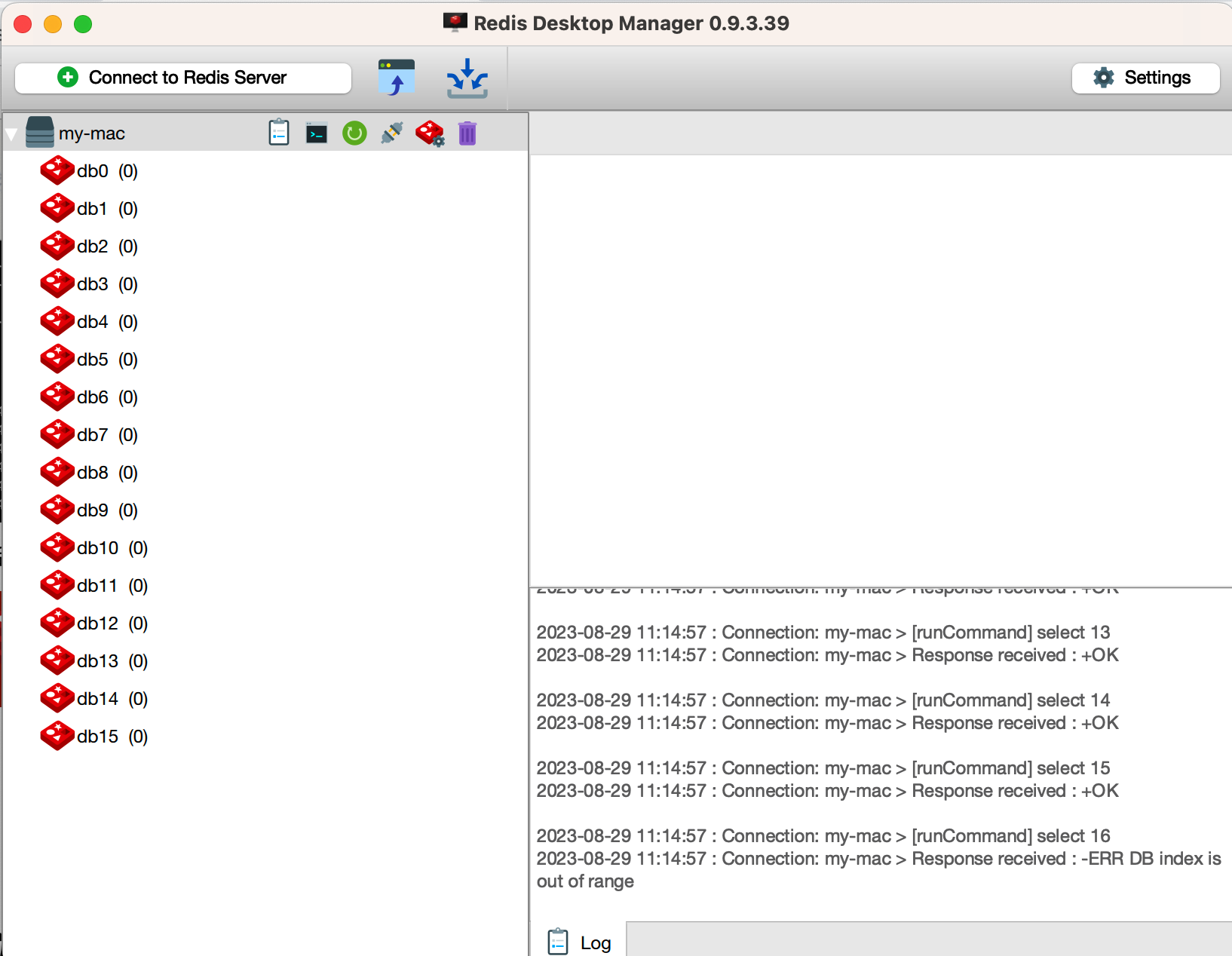
Task: Open the Settings dialog
Action: pyautogui.click(x=1145, y=78)
